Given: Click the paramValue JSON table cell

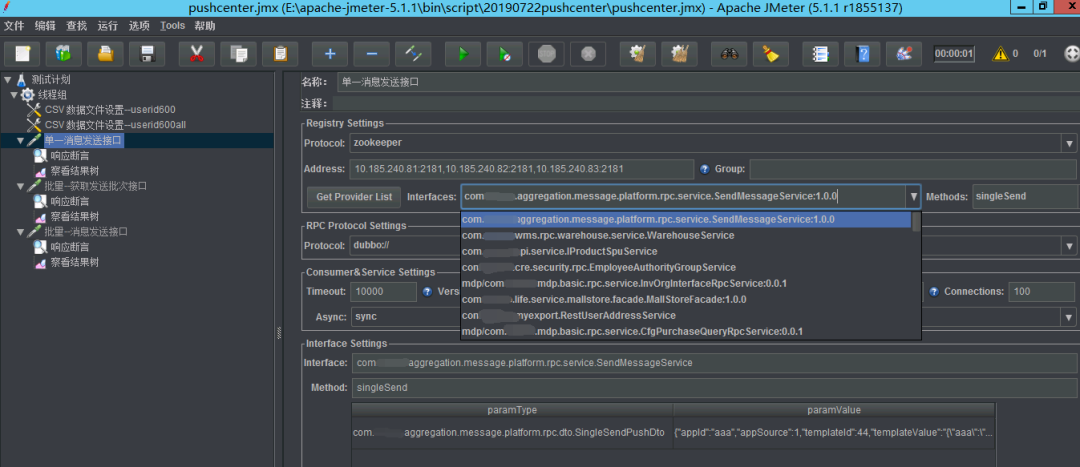Looking at the screenshot, I should (833, 433).
